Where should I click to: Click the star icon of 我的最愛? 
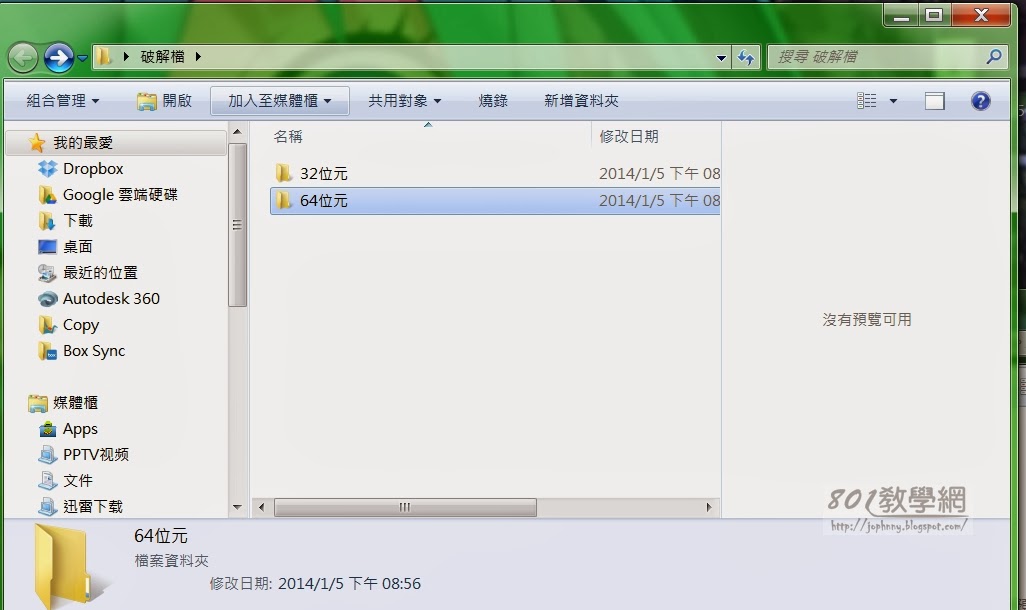point(37,143)
